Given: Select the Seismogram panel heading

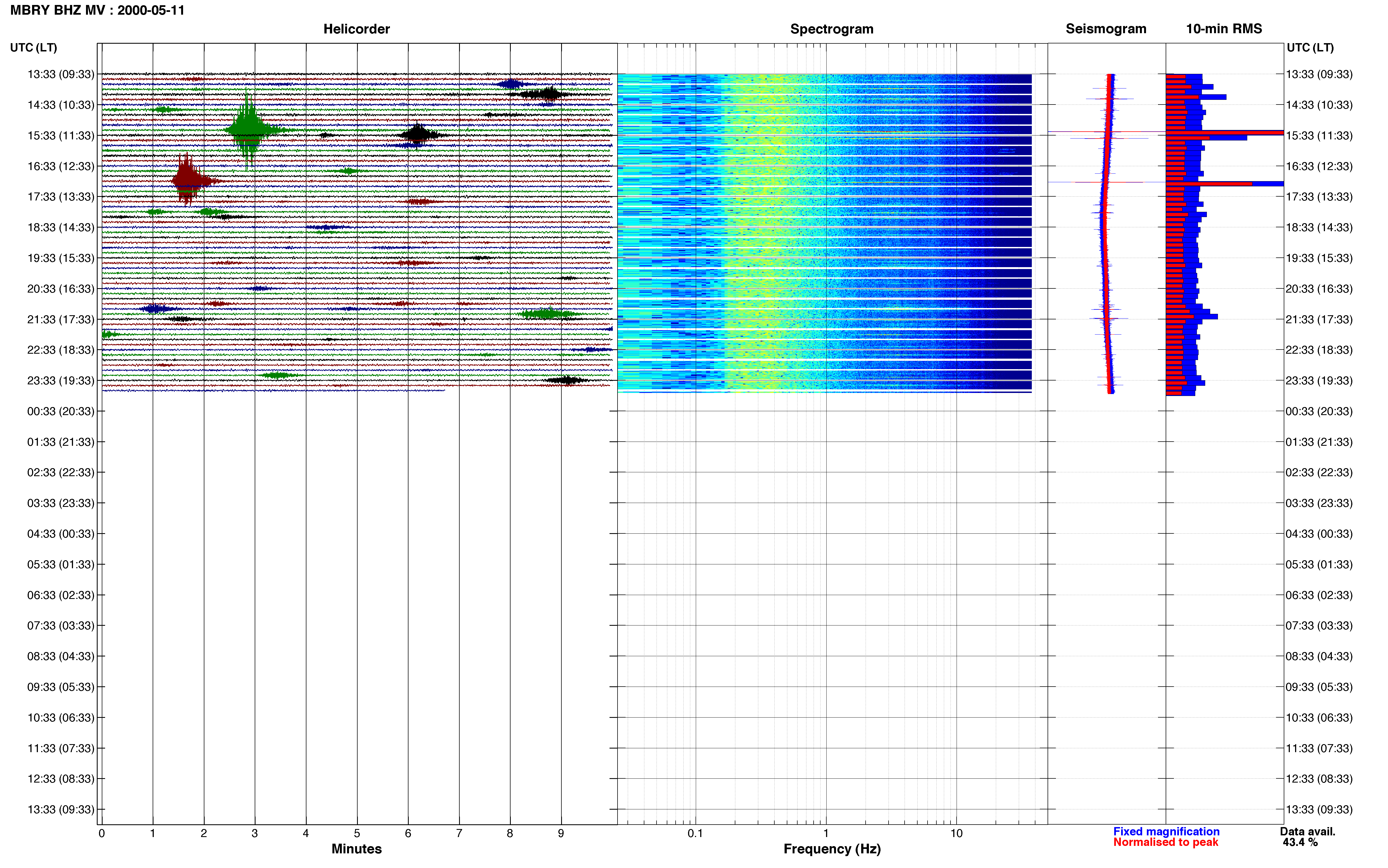Looking at the screenshot, I should pos(1106,29).
